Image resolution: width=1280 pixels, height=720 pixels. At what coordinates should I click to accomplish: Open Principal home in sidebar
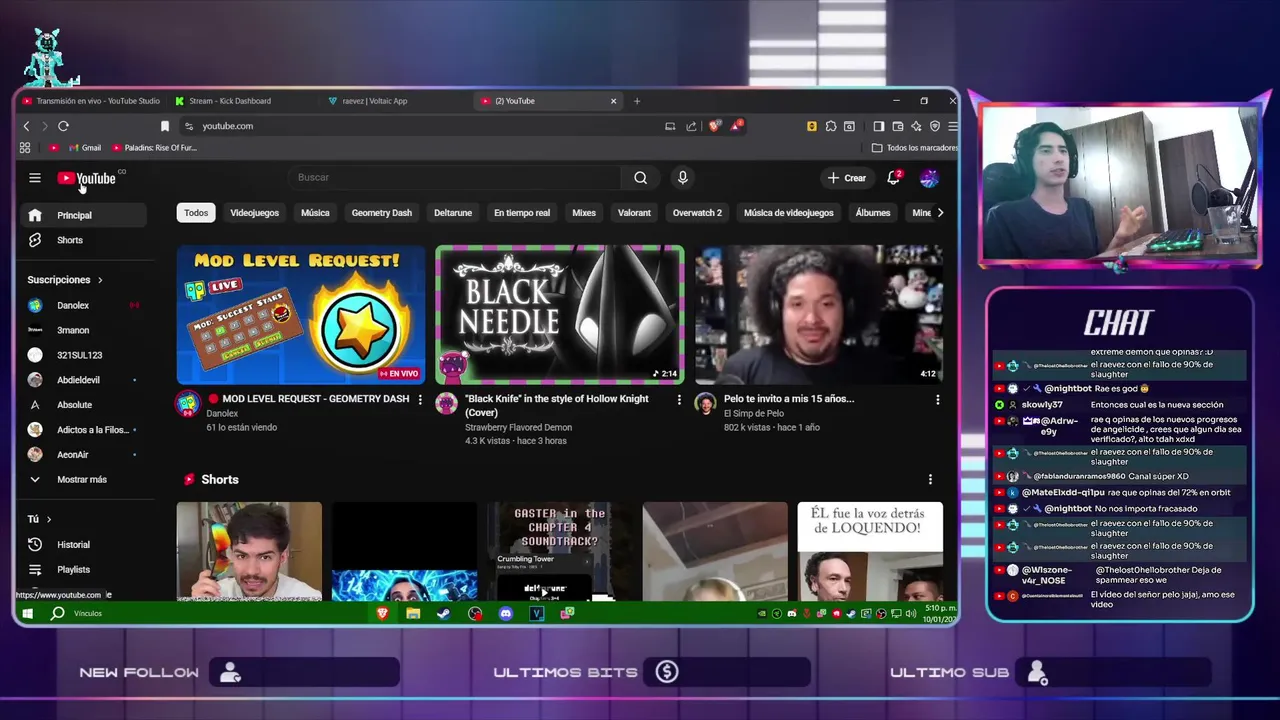[84, 215]
